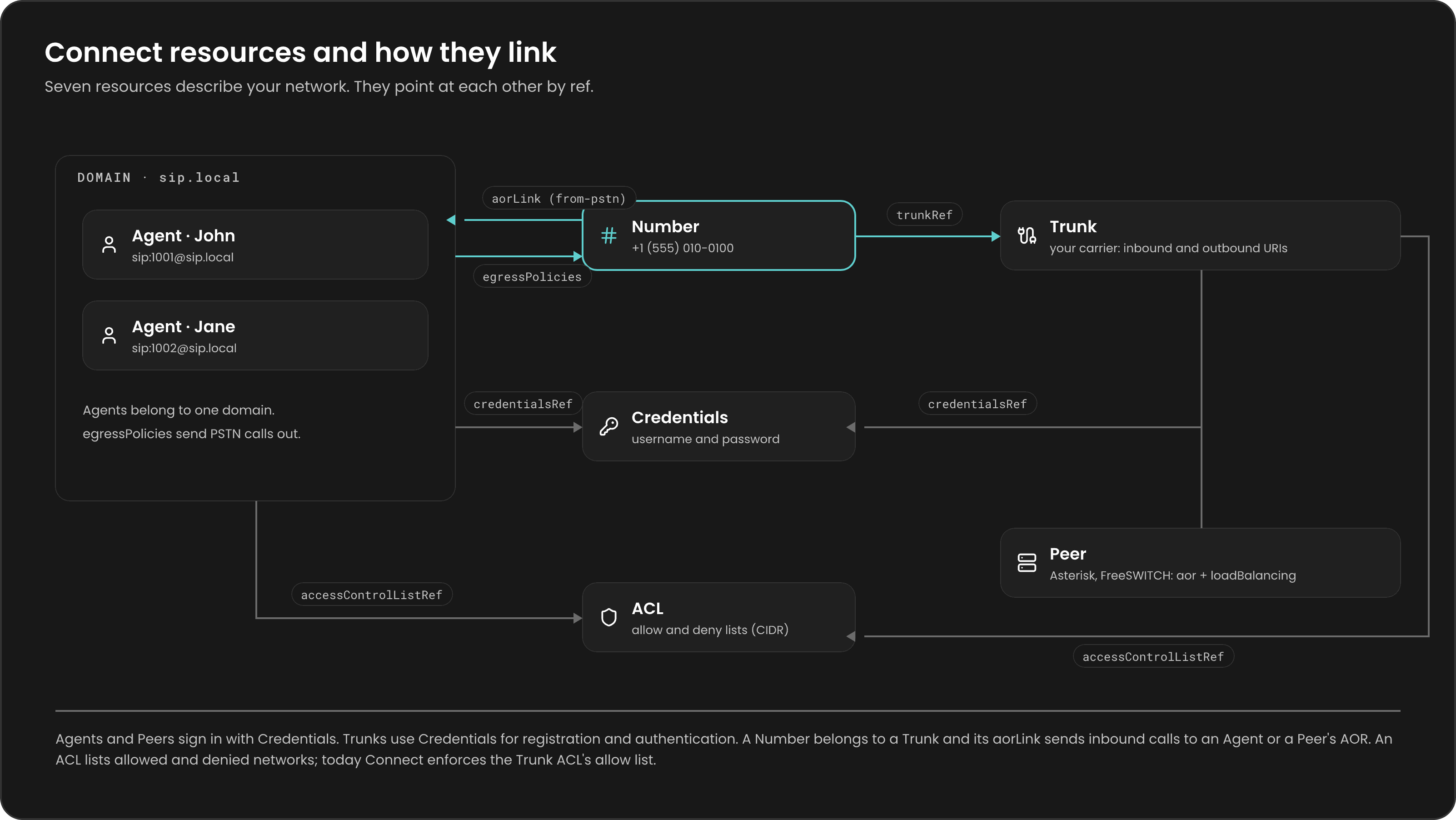Click the sip:1002@sip.local address

tap(184, 348)
